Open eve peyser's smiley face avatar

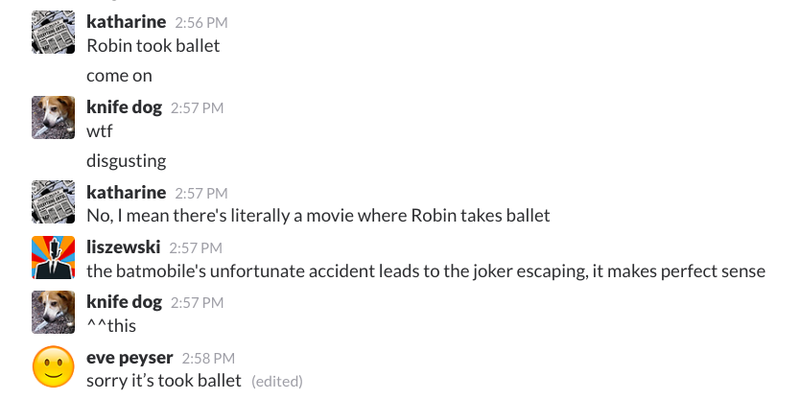[x=53, y=367]
